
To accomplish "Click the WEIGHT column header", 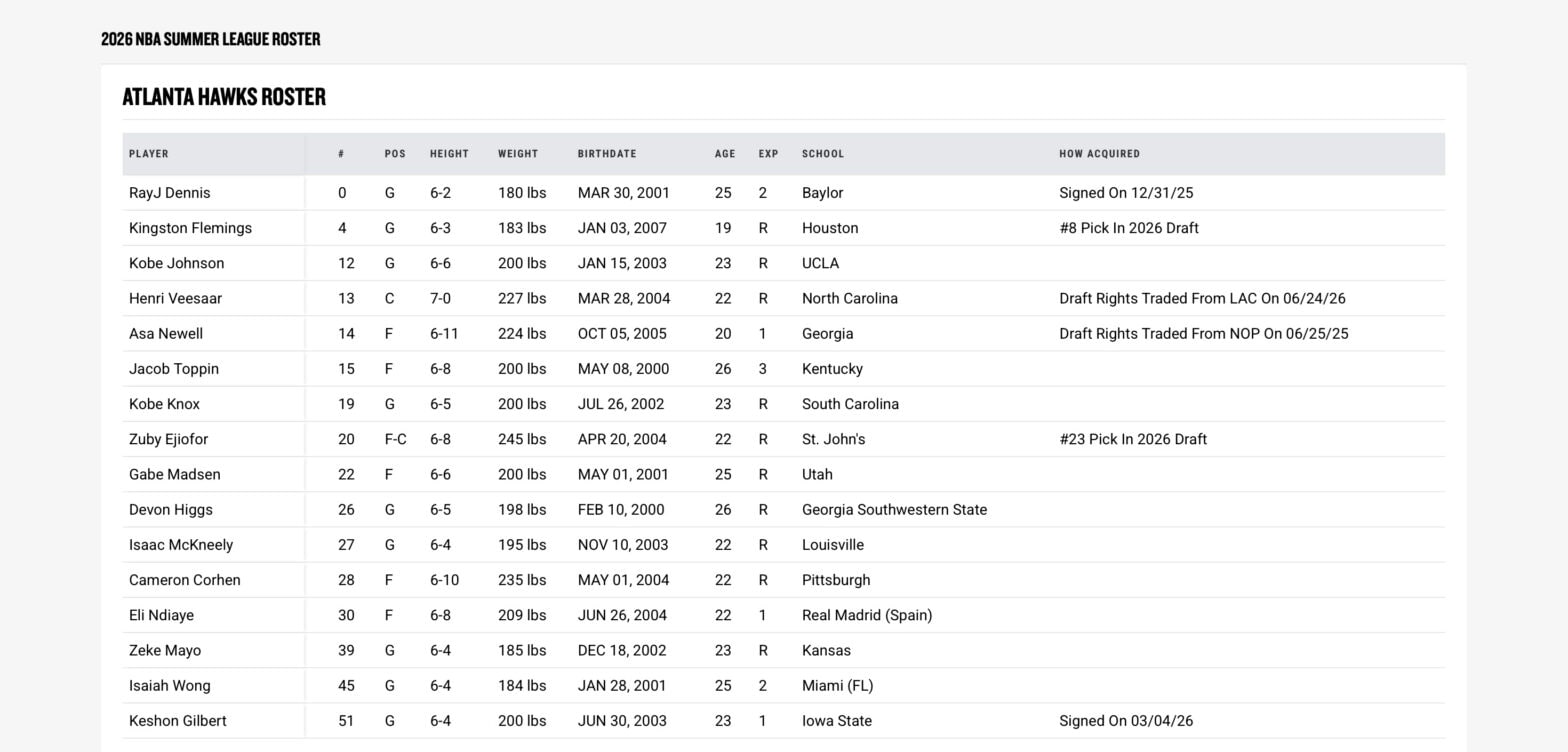I will point(518,154).
